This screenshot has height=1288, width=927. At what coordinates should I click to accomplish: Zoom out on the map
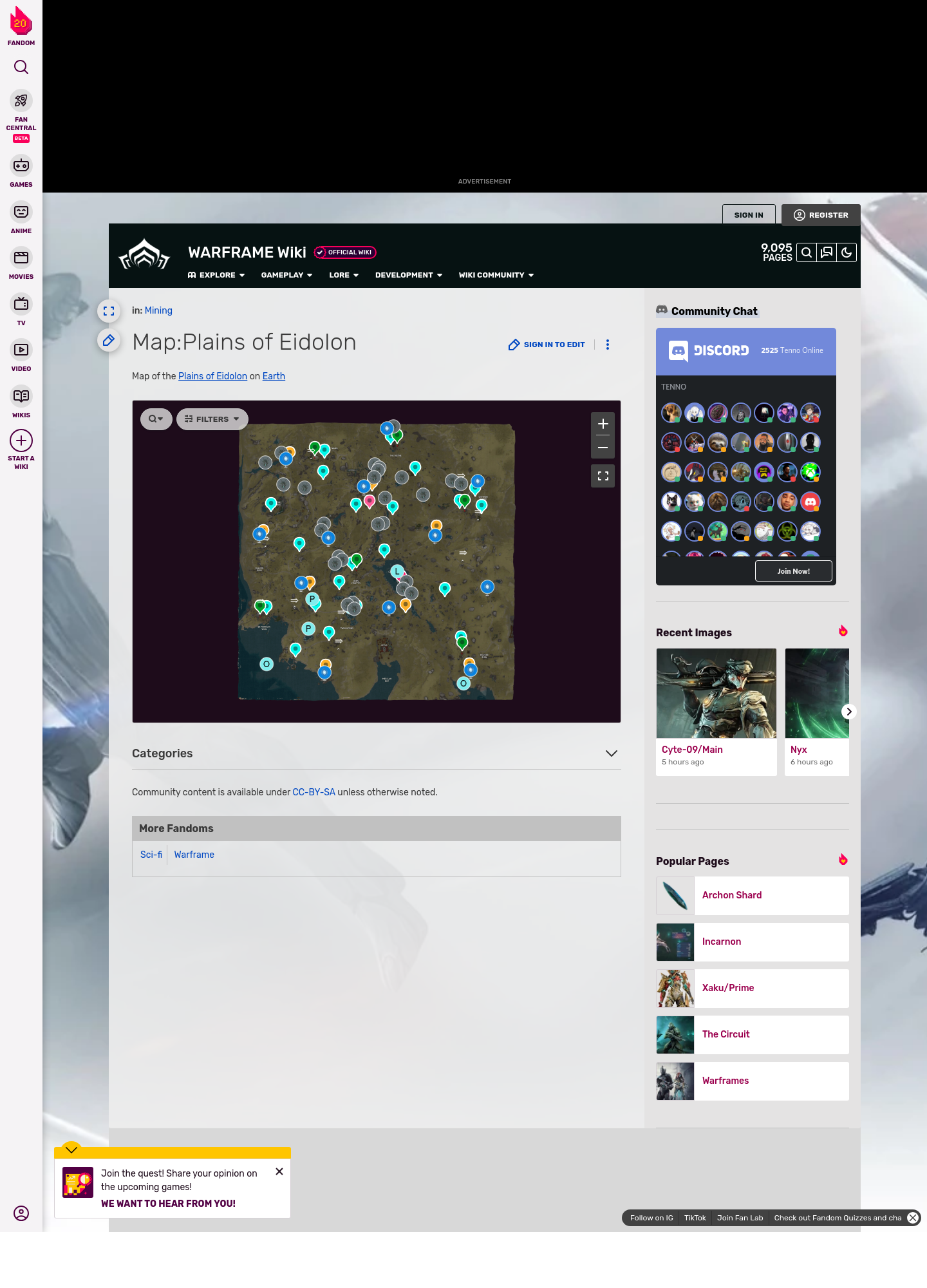[603, 448]
